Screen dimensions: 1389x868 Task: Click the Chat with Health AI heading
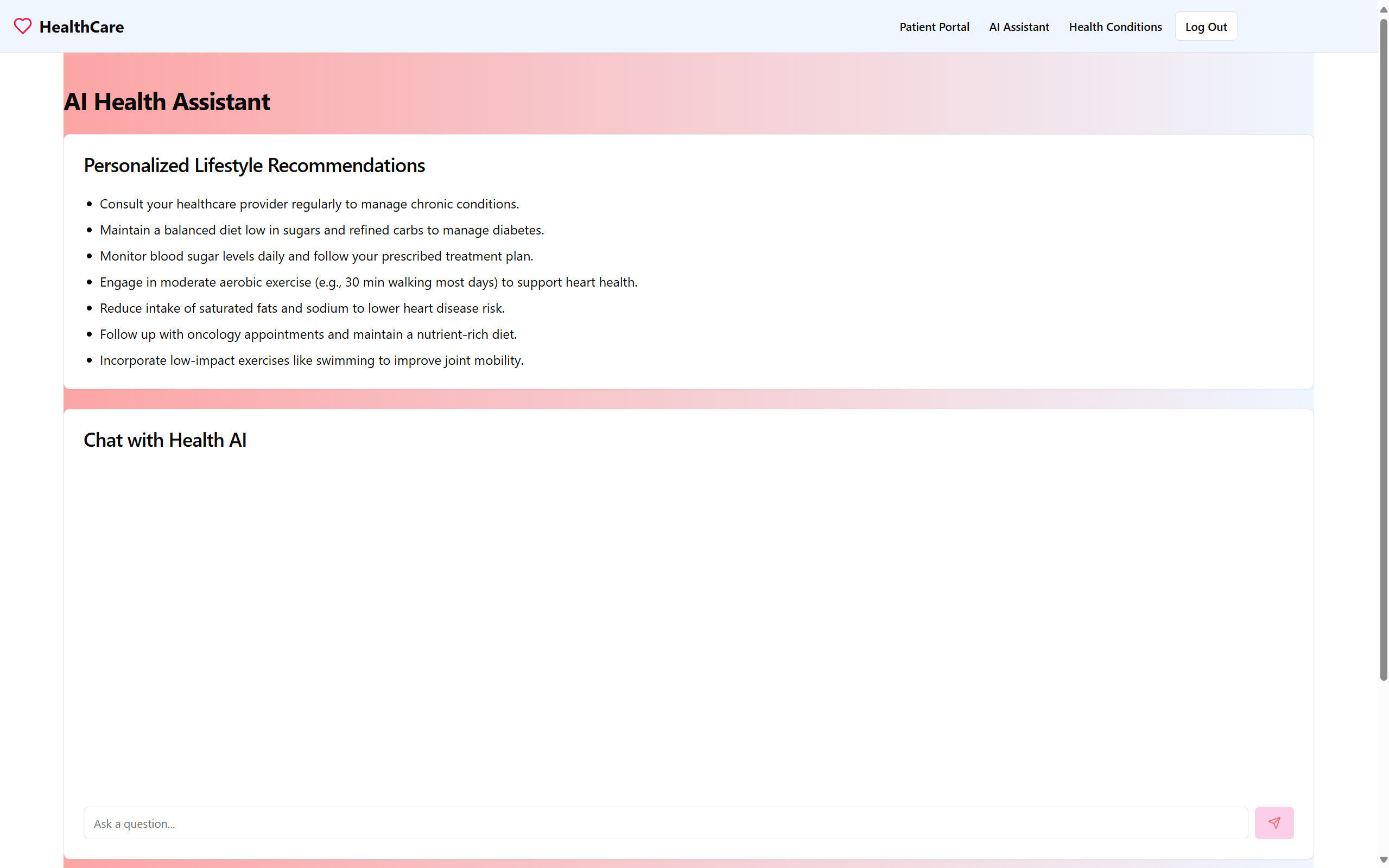click(164, 440)
